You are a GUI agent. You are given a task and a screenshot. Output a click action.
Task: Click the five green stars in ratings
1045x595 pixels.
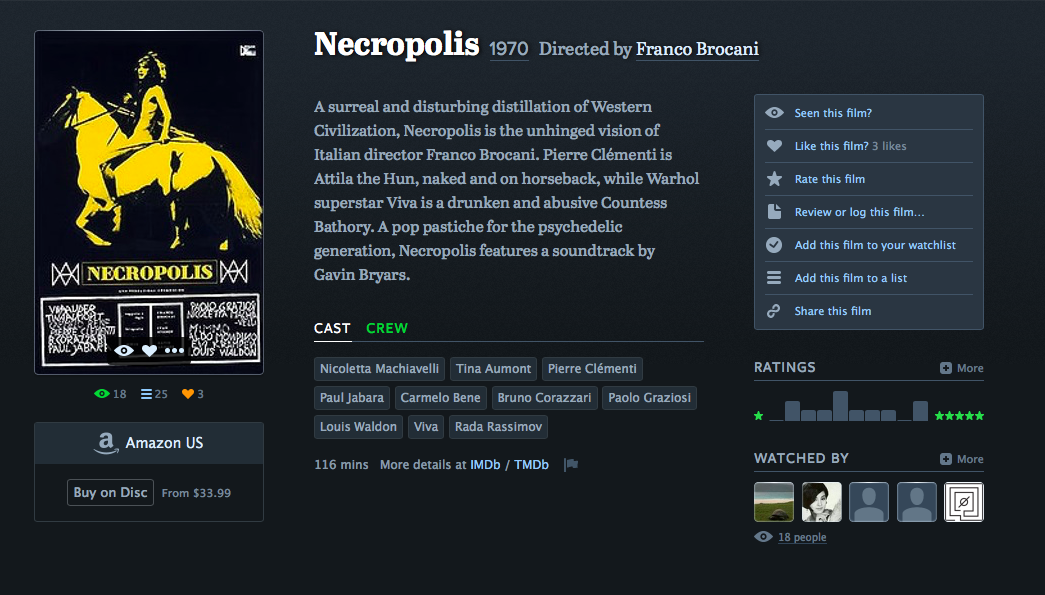[959, 416]
